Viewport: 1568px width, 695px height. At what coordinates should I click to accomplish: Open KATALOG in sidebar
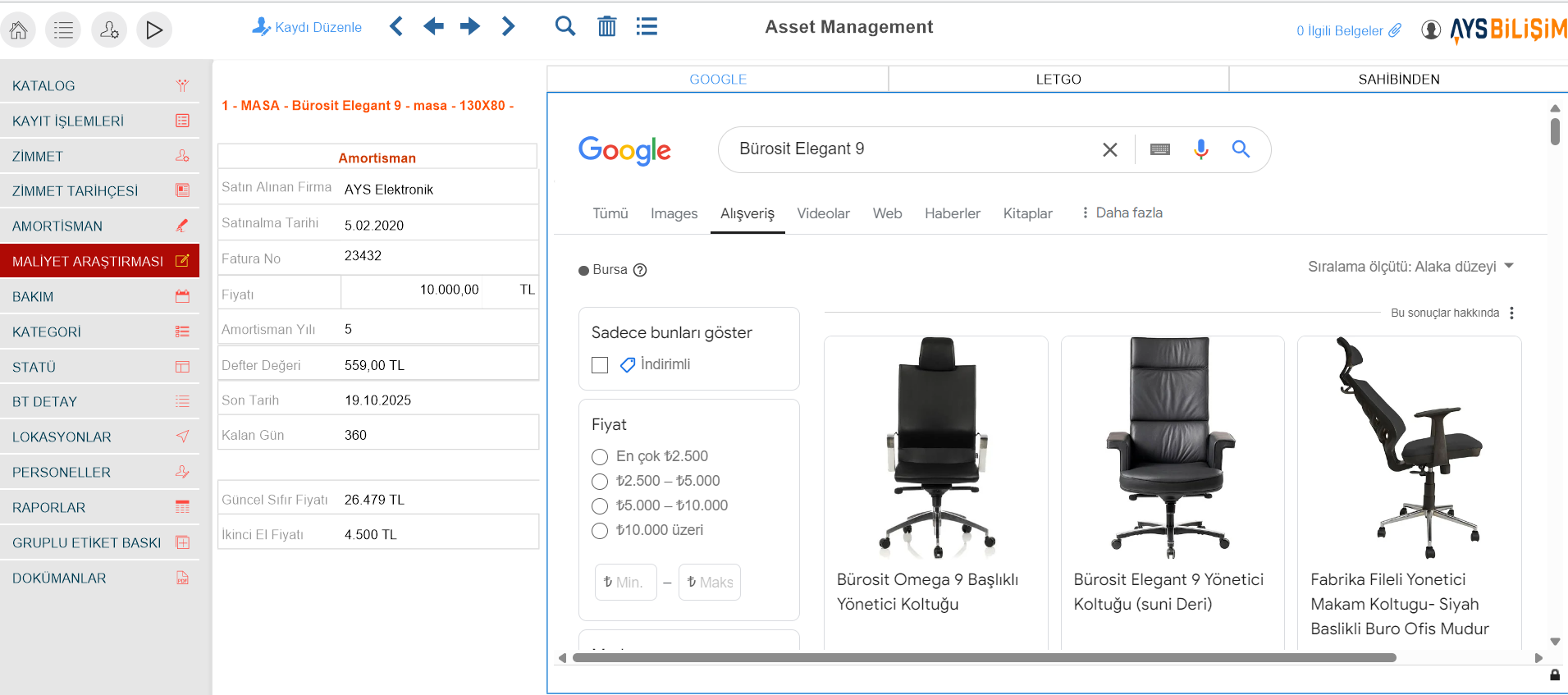coord(99,85)
